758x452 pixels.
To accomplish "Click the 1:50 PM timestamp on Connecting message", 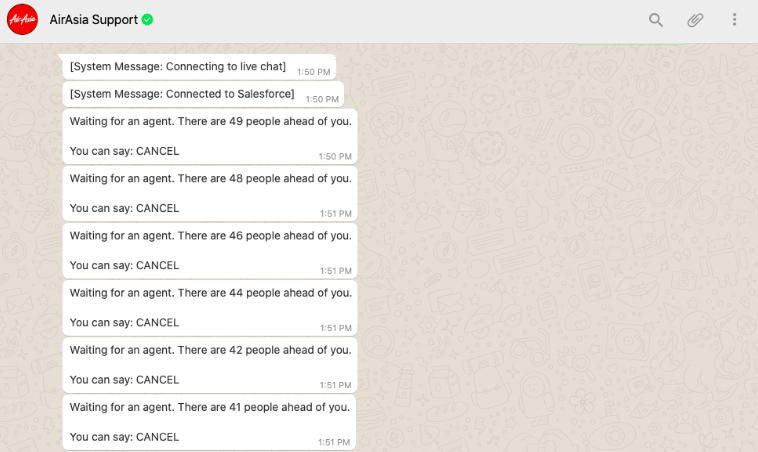I will tap(314, 72).
